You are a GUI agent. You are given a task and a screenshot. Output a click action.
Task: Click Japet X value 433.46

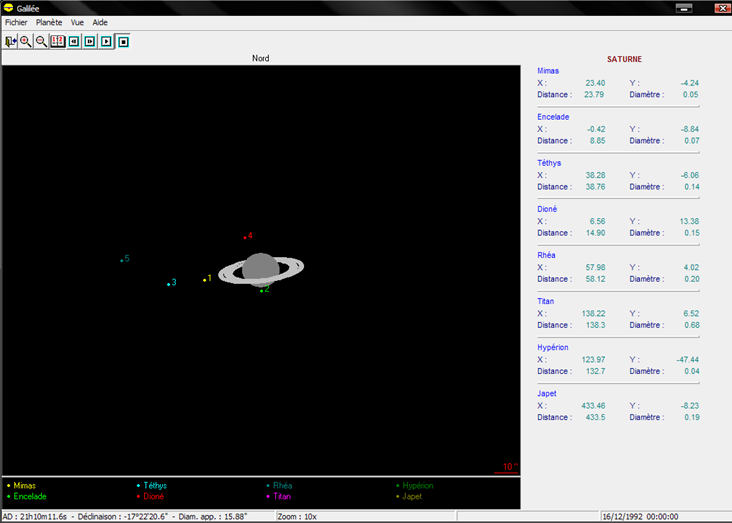[x=593, y=406]
